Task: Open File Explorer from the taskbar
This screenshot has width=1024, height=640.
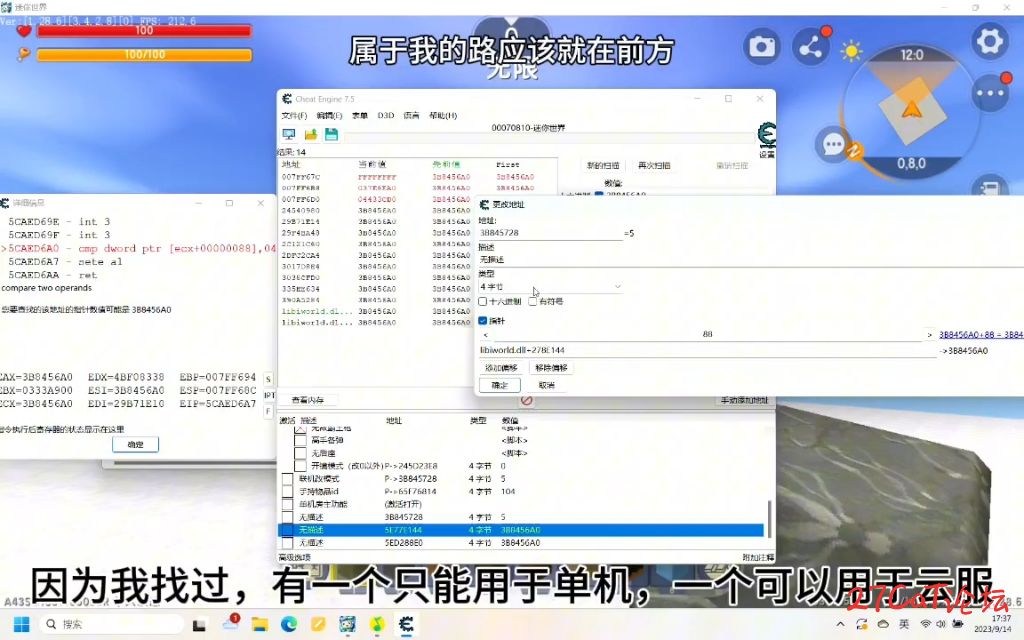Action: tap(260, 624)
